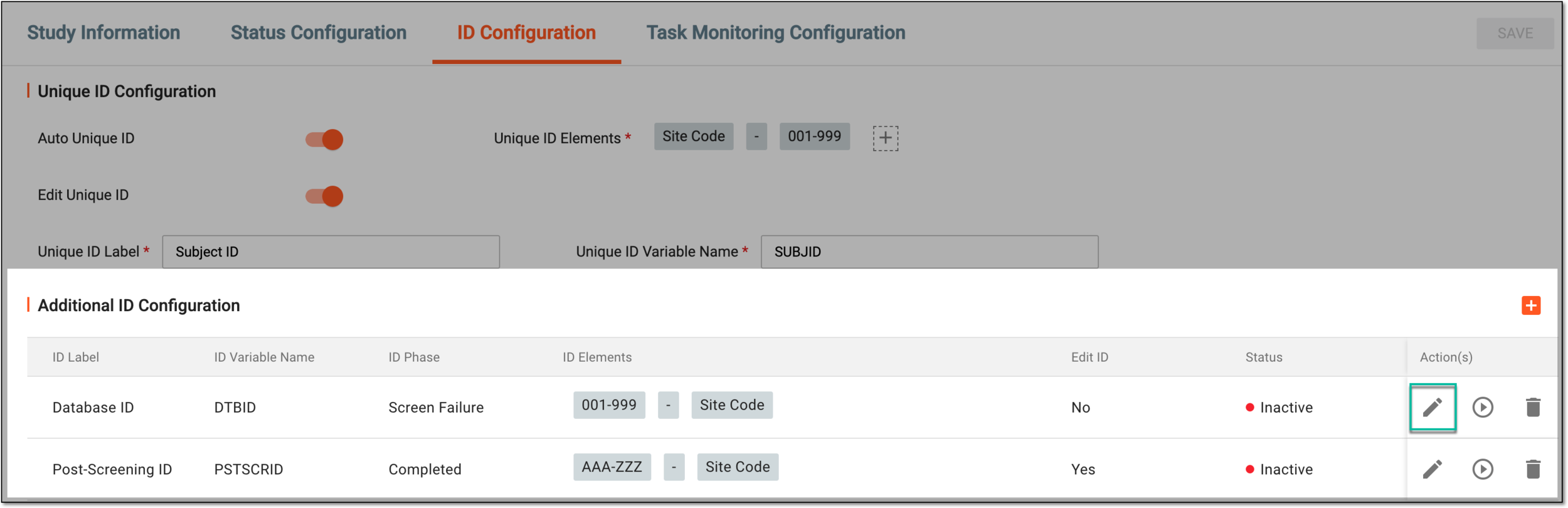The height and width of the screenshot is (508, 1568).
Task: Click the ID Label column header
Action: click(75, 357)
